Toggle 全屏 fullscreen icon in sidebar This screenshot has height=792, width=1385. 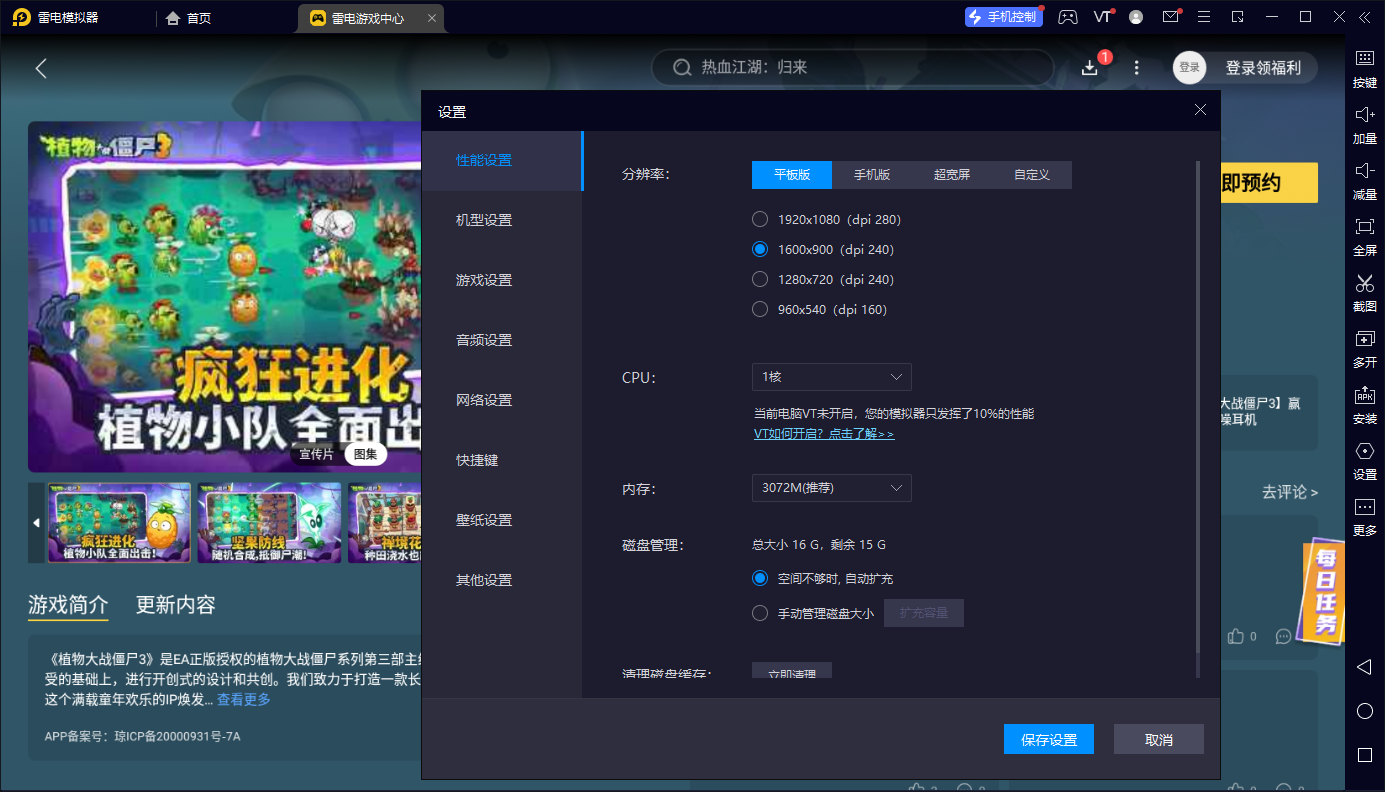pos(1364,227)
